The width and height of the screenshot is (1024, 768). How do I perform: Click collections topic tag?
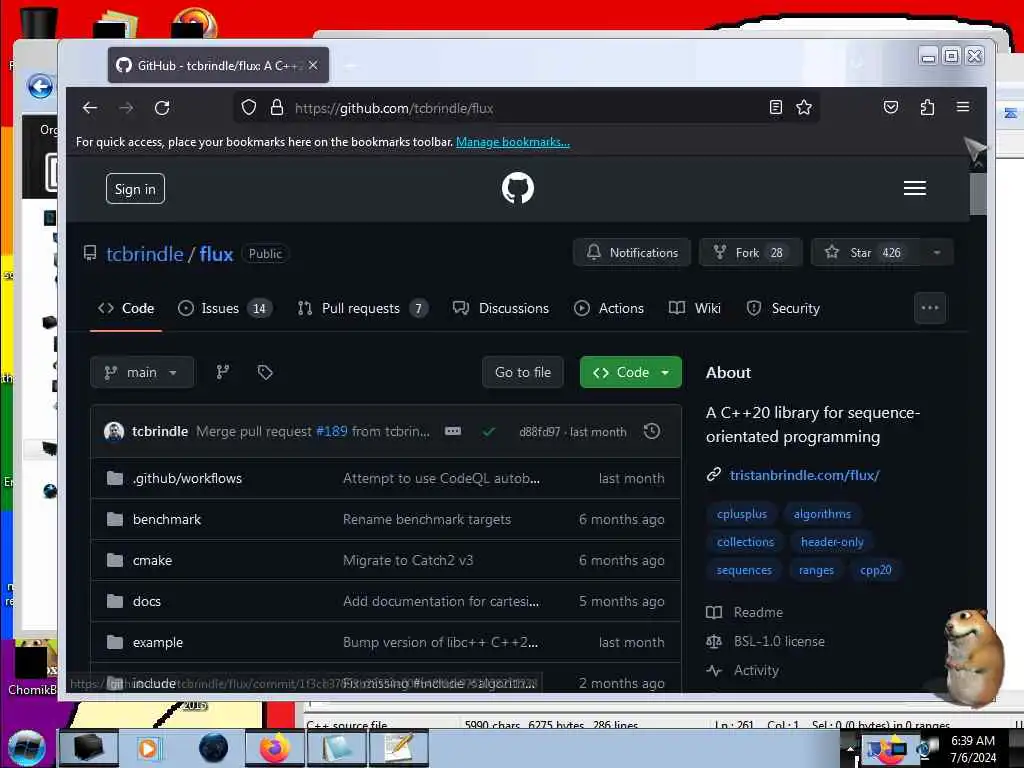pyautogui.click(x=745, y=542)
